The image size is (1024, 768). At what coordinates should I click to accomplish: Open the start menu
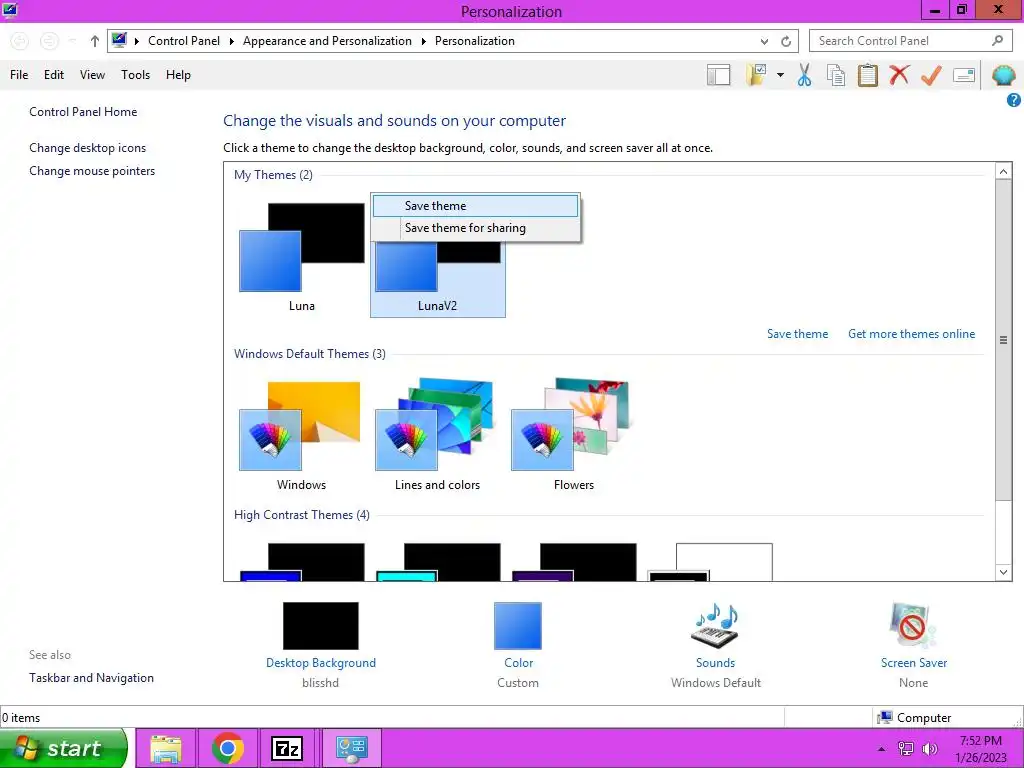pos(63,748)
